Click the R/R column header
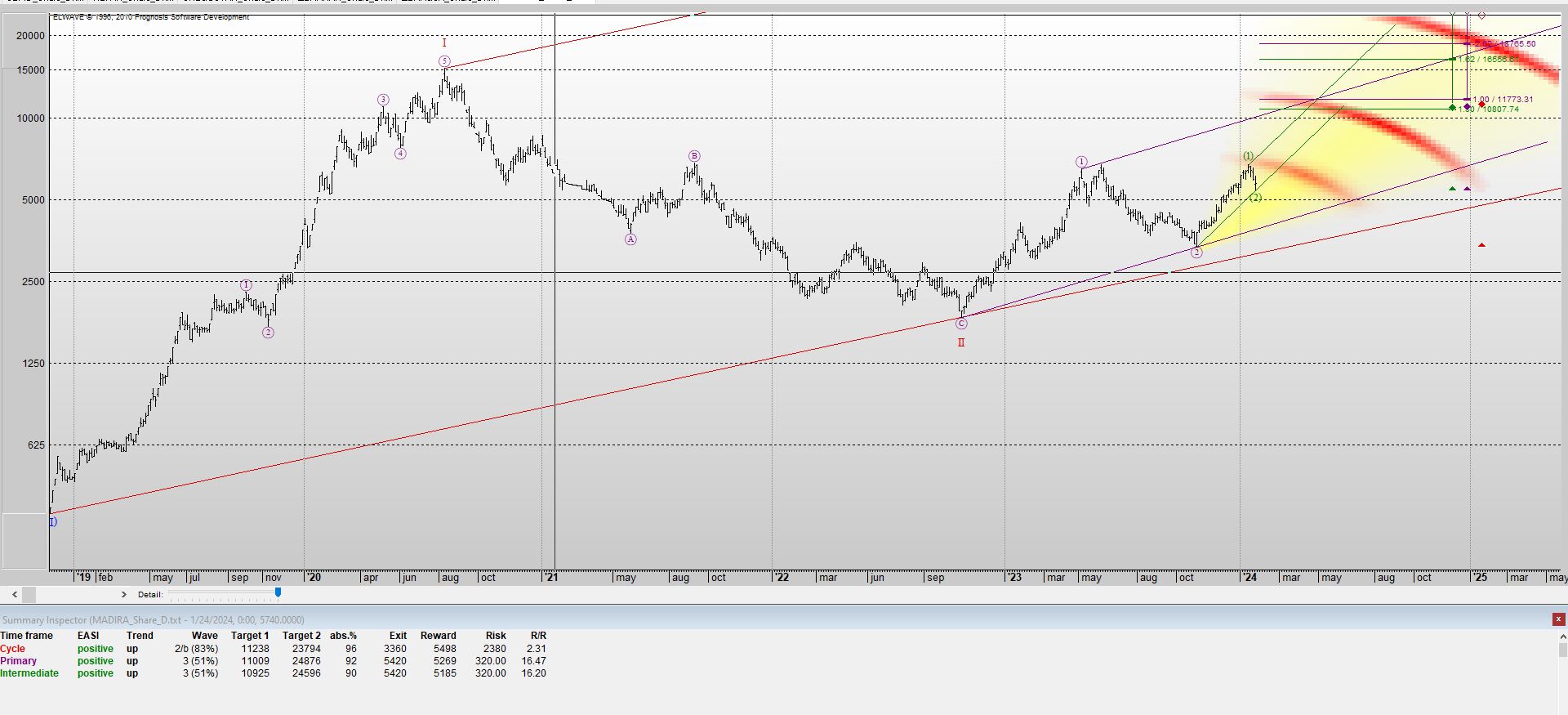 click(538, 636)
